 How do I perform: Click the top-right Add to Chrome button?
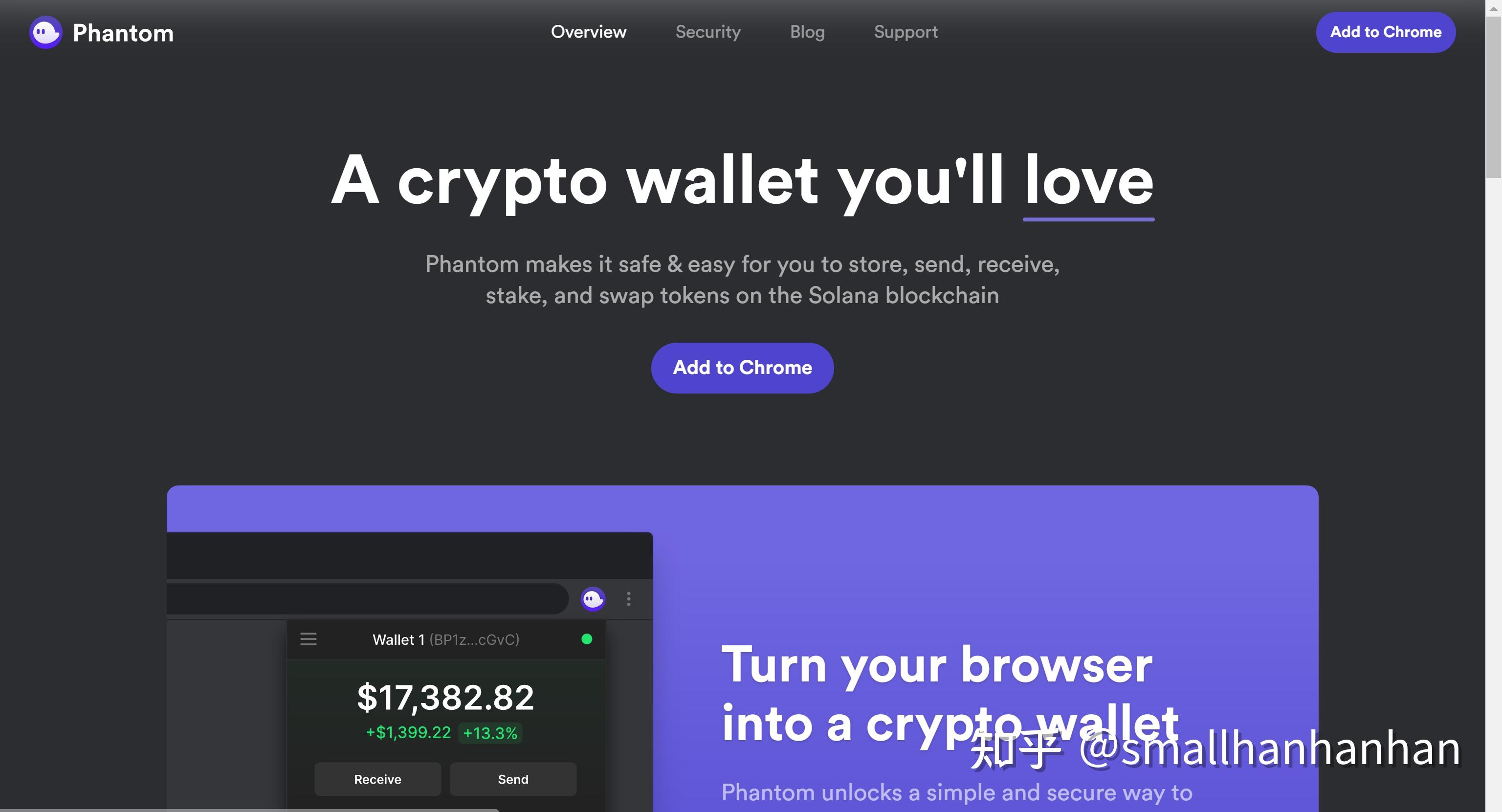[1385, 32]
